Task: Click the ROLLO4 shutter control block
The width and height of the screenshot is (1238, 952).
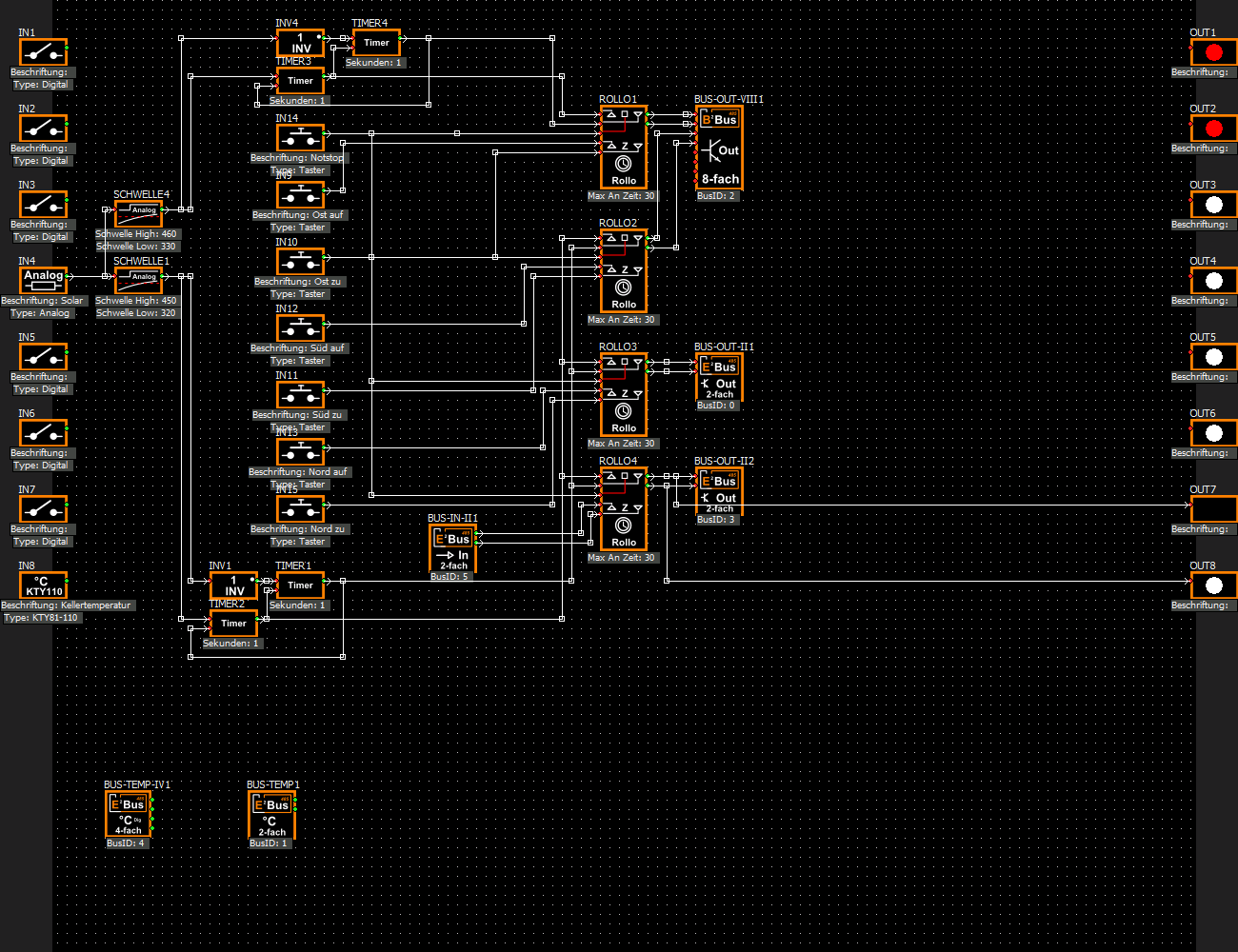Action: tap(624, 508)
